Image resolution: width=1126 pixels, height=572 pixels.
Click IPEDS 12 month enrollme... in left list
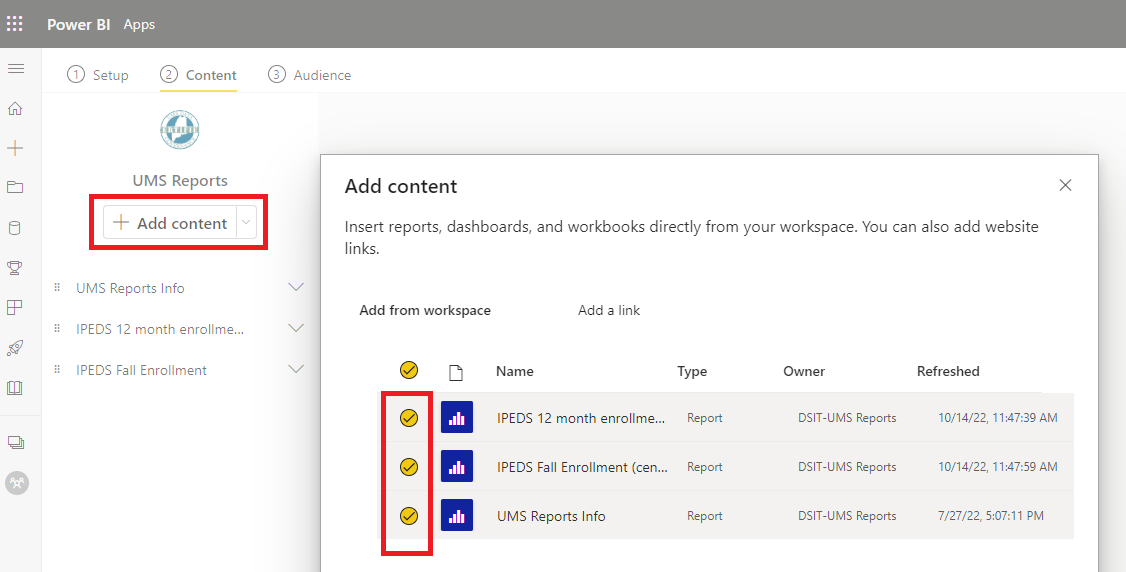pyautogui.click(x=160, y=329)
